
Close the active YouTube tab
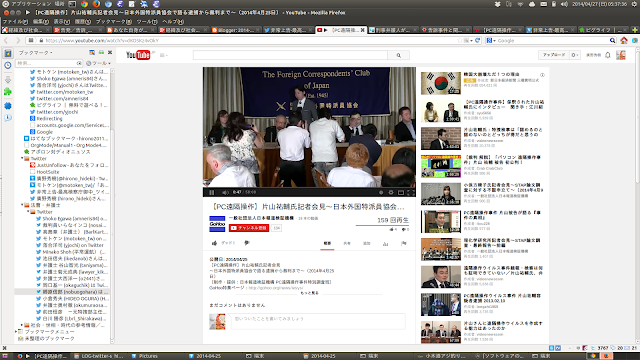pos(362,30)
